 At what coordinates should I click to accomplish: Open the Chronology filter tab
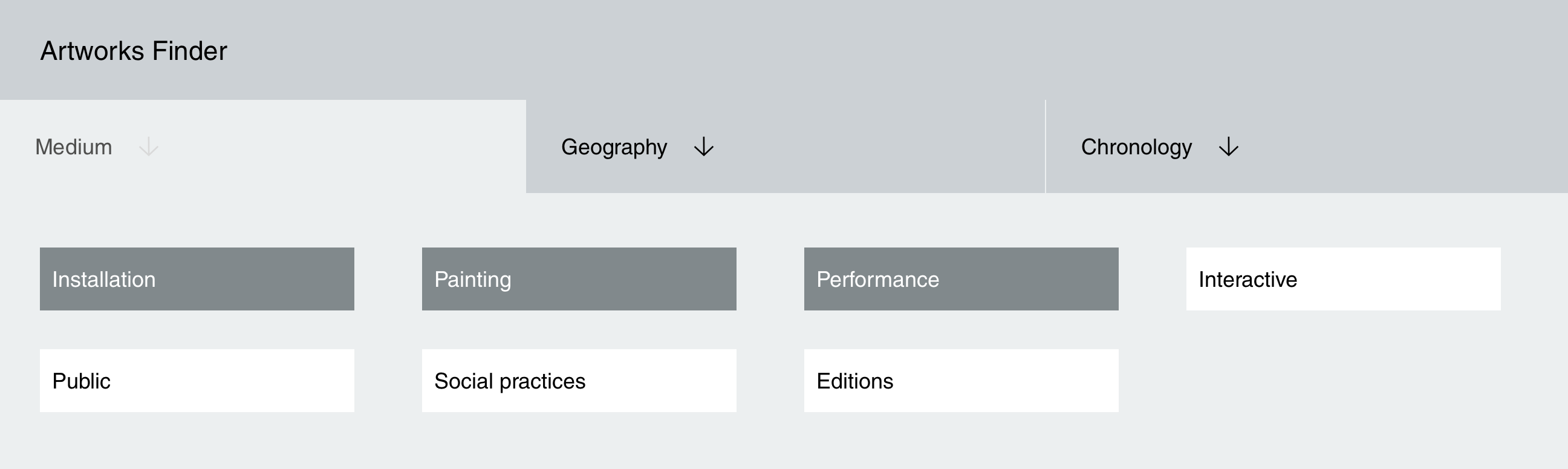pos(1136,148)
